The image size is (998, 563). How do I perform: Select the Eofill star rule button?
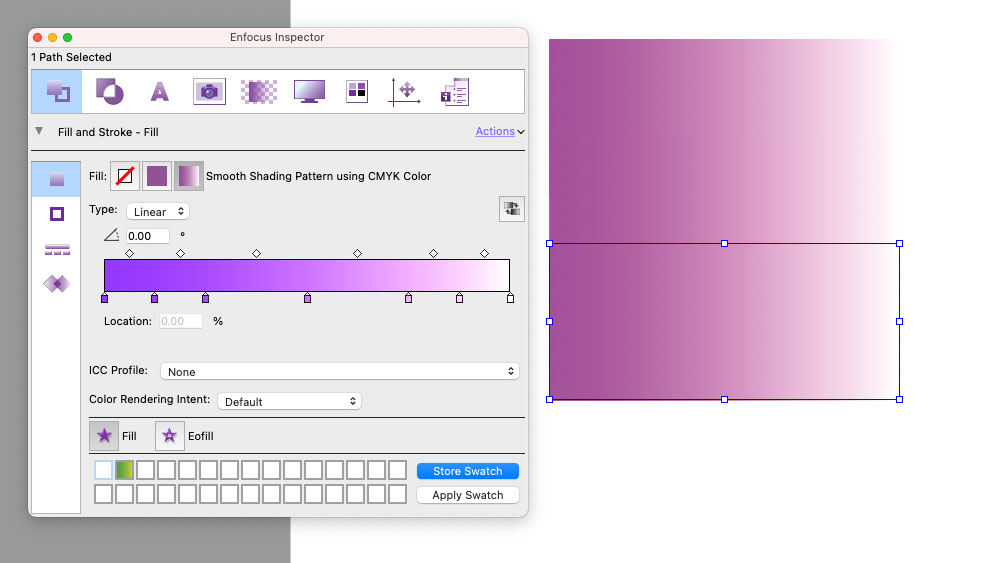(x=169, y=436)
